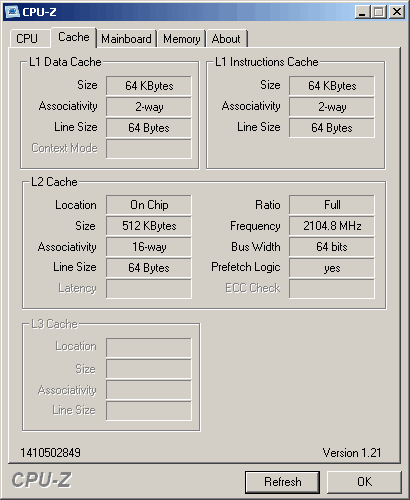Minimize the CPU-Z window
Viewport: 410px width, 500px height.
362,12
